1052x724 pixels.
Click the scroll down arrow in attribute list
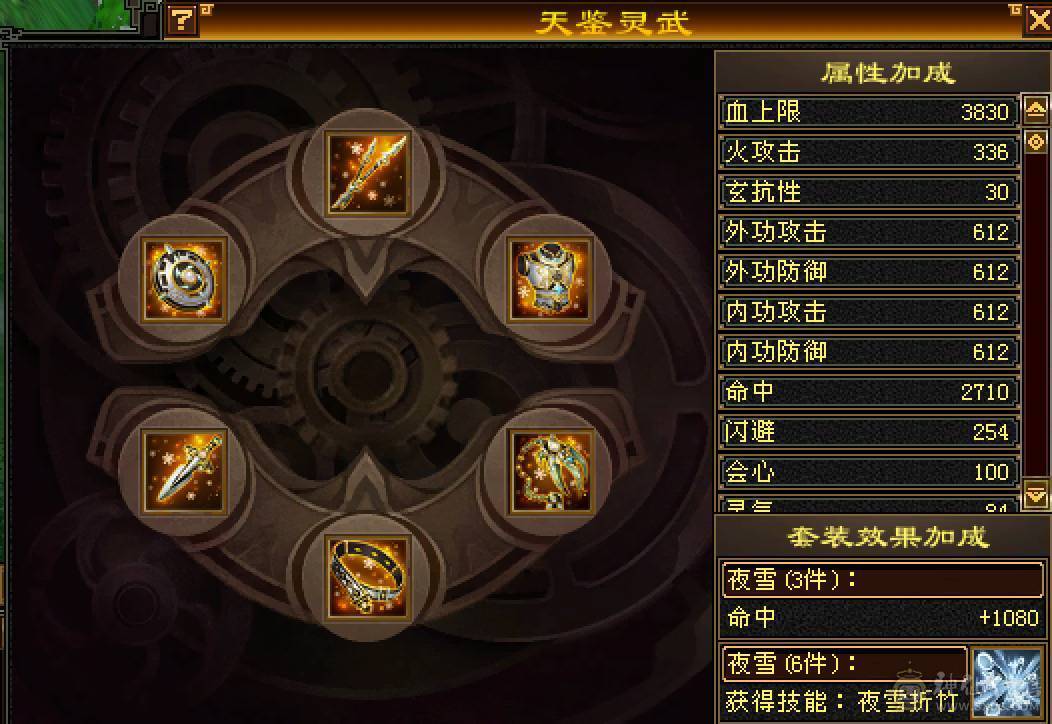tap(1036, 495)
